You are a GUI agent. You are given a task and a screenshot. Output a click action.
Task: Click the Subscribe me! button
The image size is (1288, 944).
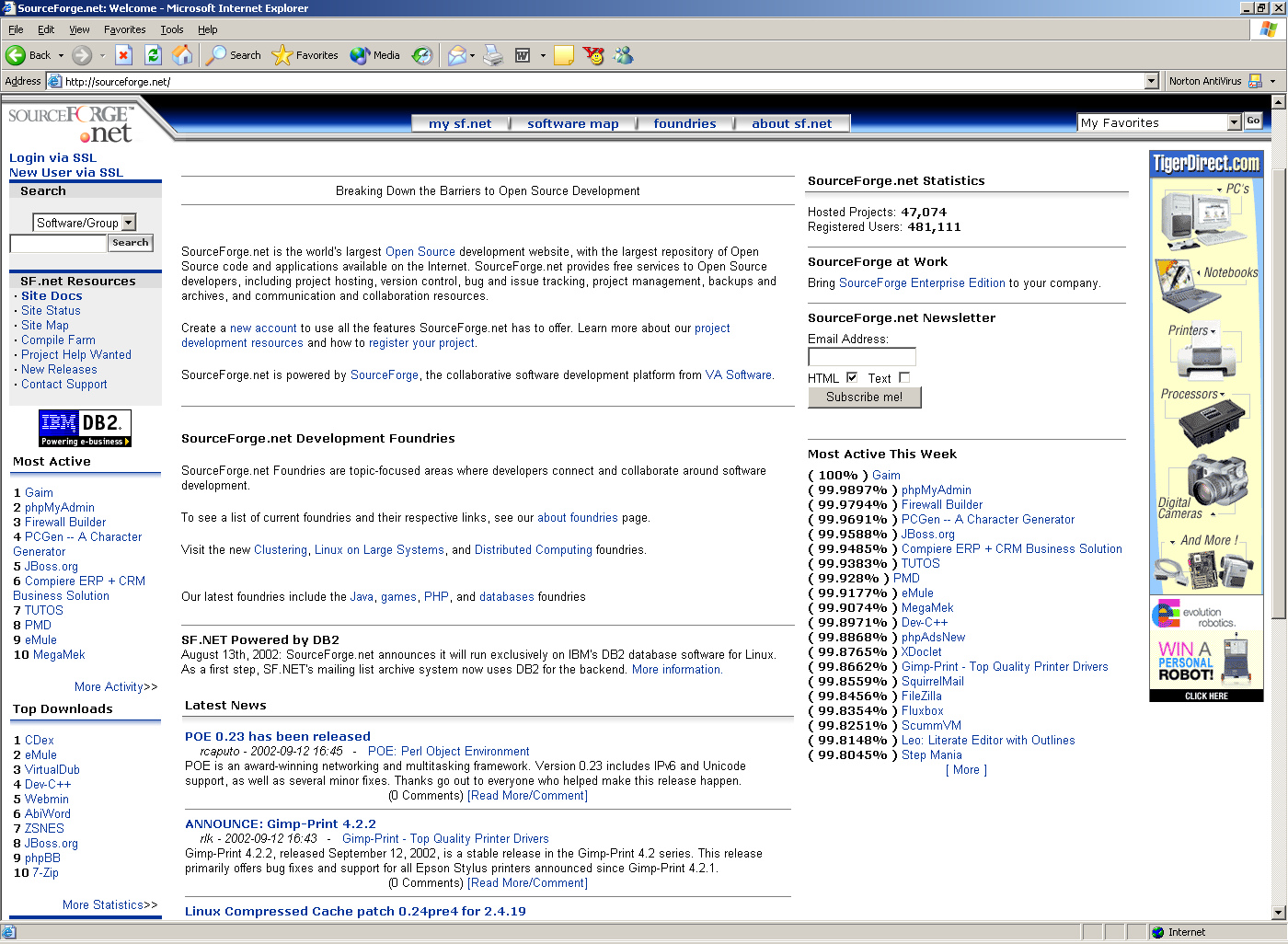pyautogui.click(x=865, y=397)
